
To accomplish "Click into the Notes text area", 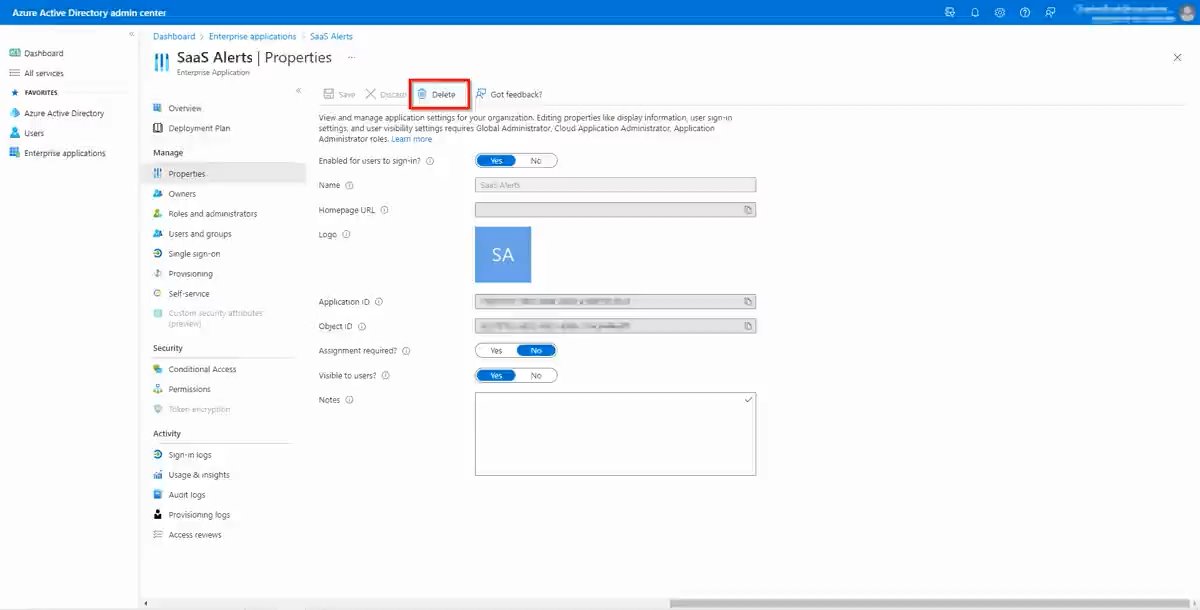I will click(x=615, y=434).
